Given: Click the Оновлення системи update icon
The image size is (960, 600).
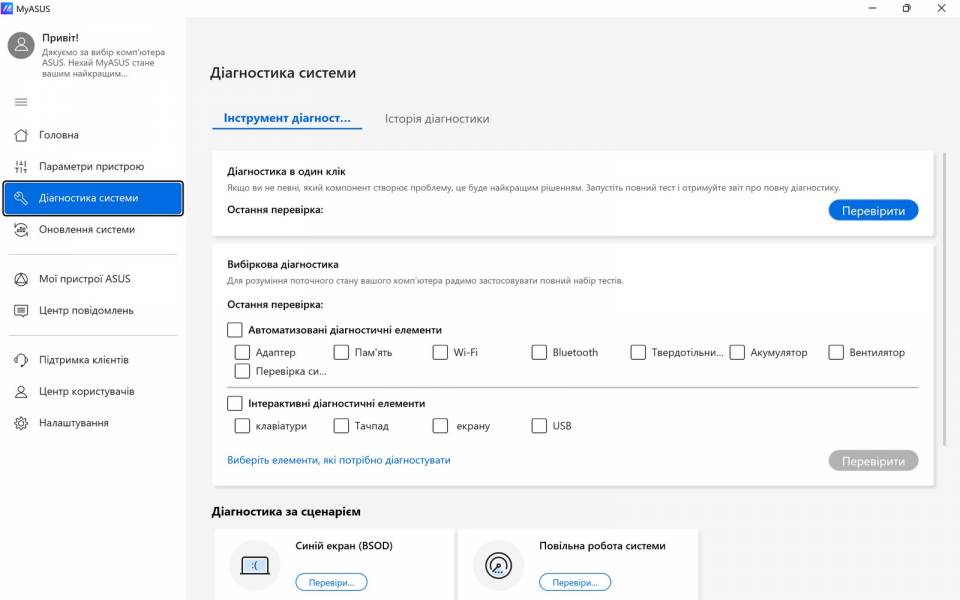Looking at the screenshot, I should tap(21, 230).
